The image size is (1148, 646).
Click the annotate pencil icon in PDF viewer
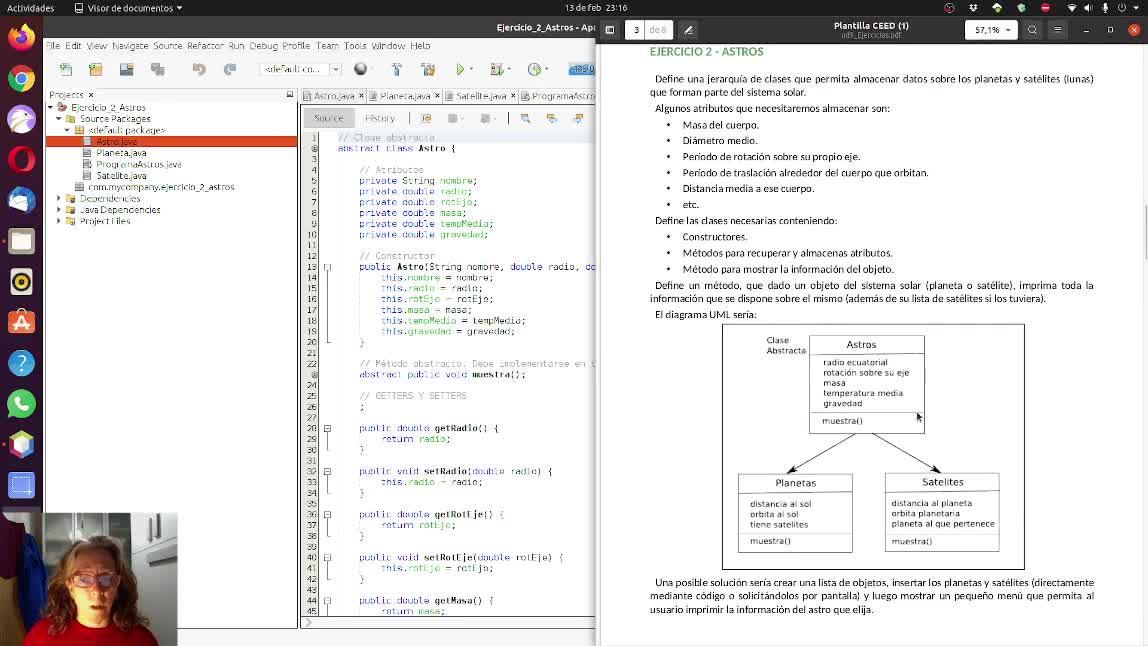[688, 30]
